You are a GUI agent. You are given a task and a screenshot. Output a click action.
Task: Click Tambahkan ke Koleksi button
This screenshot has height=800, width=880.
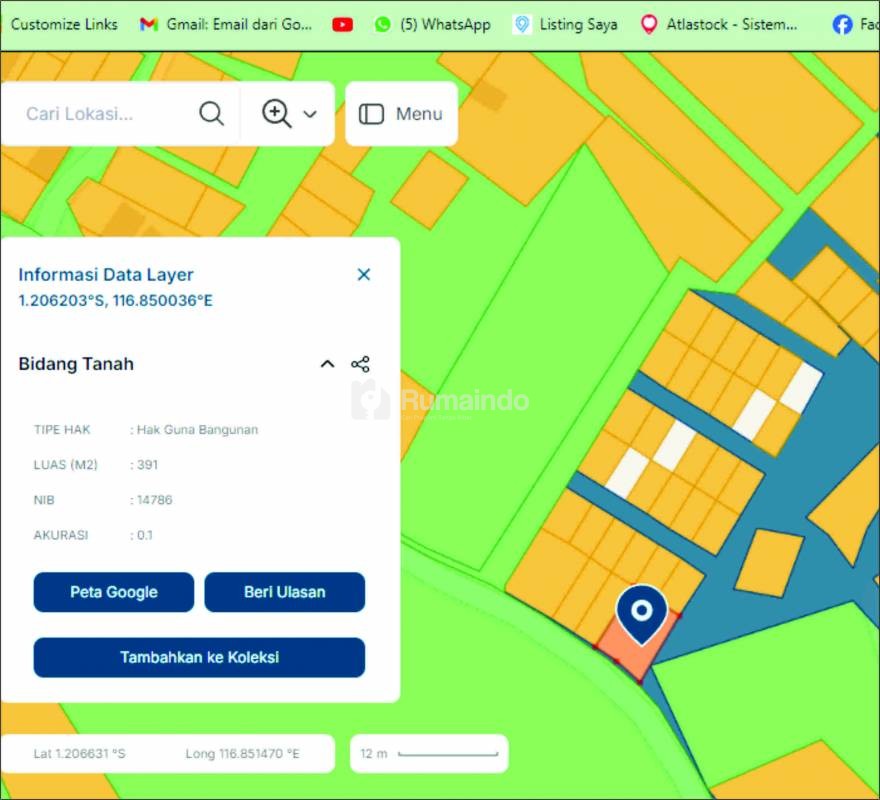[x=199, y=658]
